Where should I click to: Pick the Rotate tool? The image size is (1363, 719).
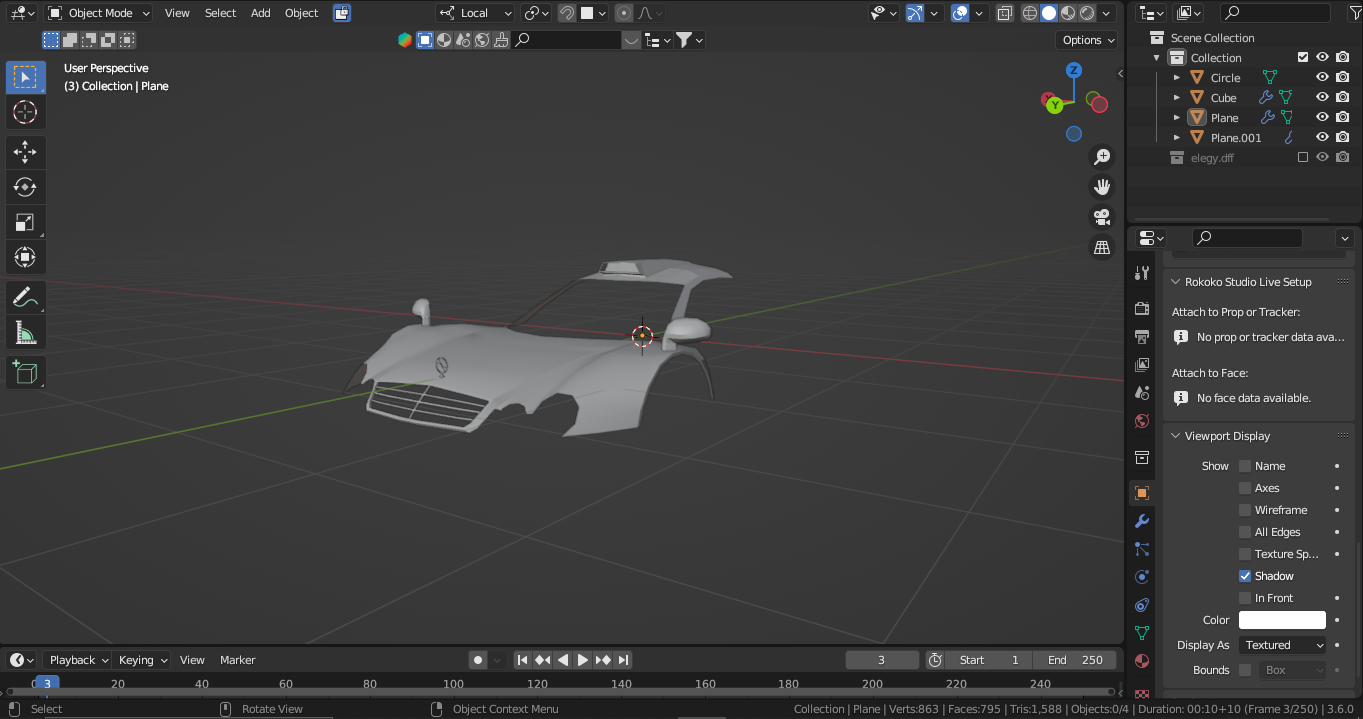coord(25,187)
